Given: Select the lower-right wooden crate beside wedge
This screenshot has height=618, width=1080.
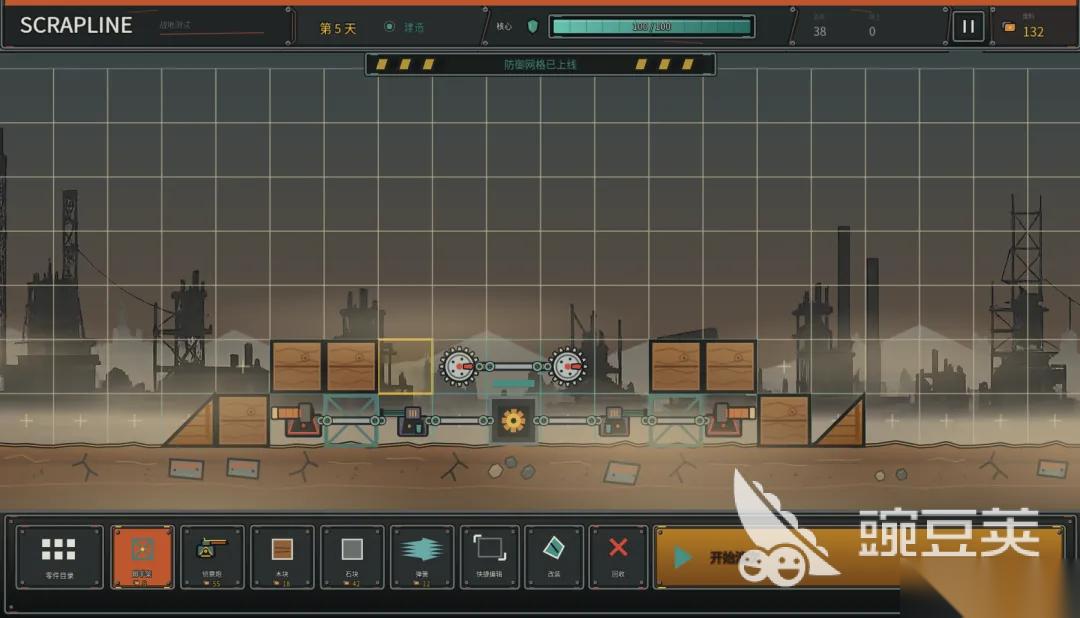Looking at the screenshot, I should pyautogui.click(x=784, y=420).
